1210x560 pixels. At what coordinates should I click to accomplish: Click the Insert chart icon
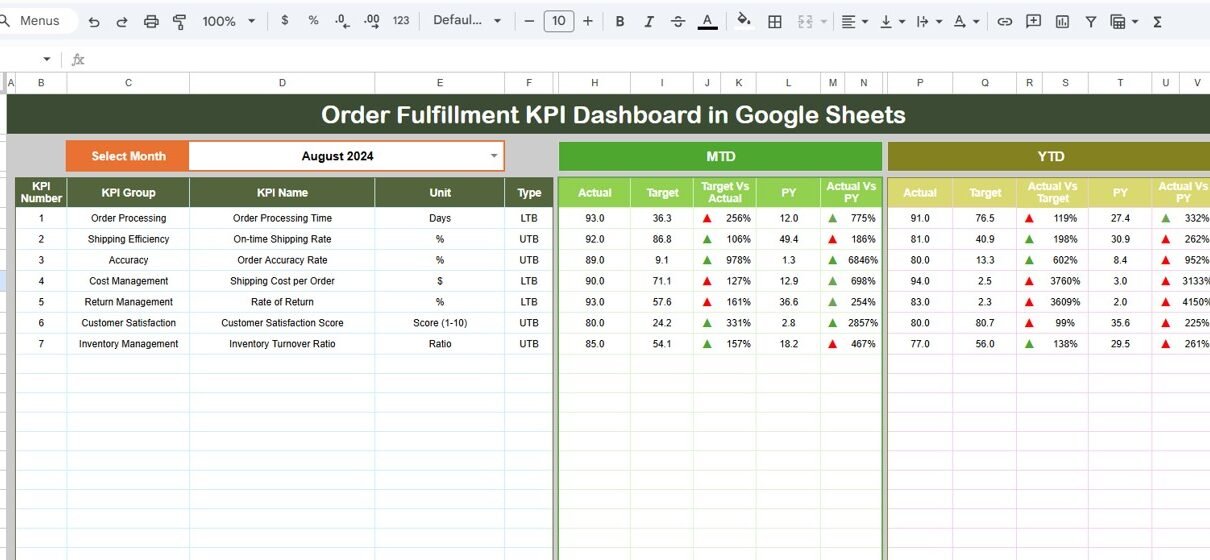point(1062,21)
